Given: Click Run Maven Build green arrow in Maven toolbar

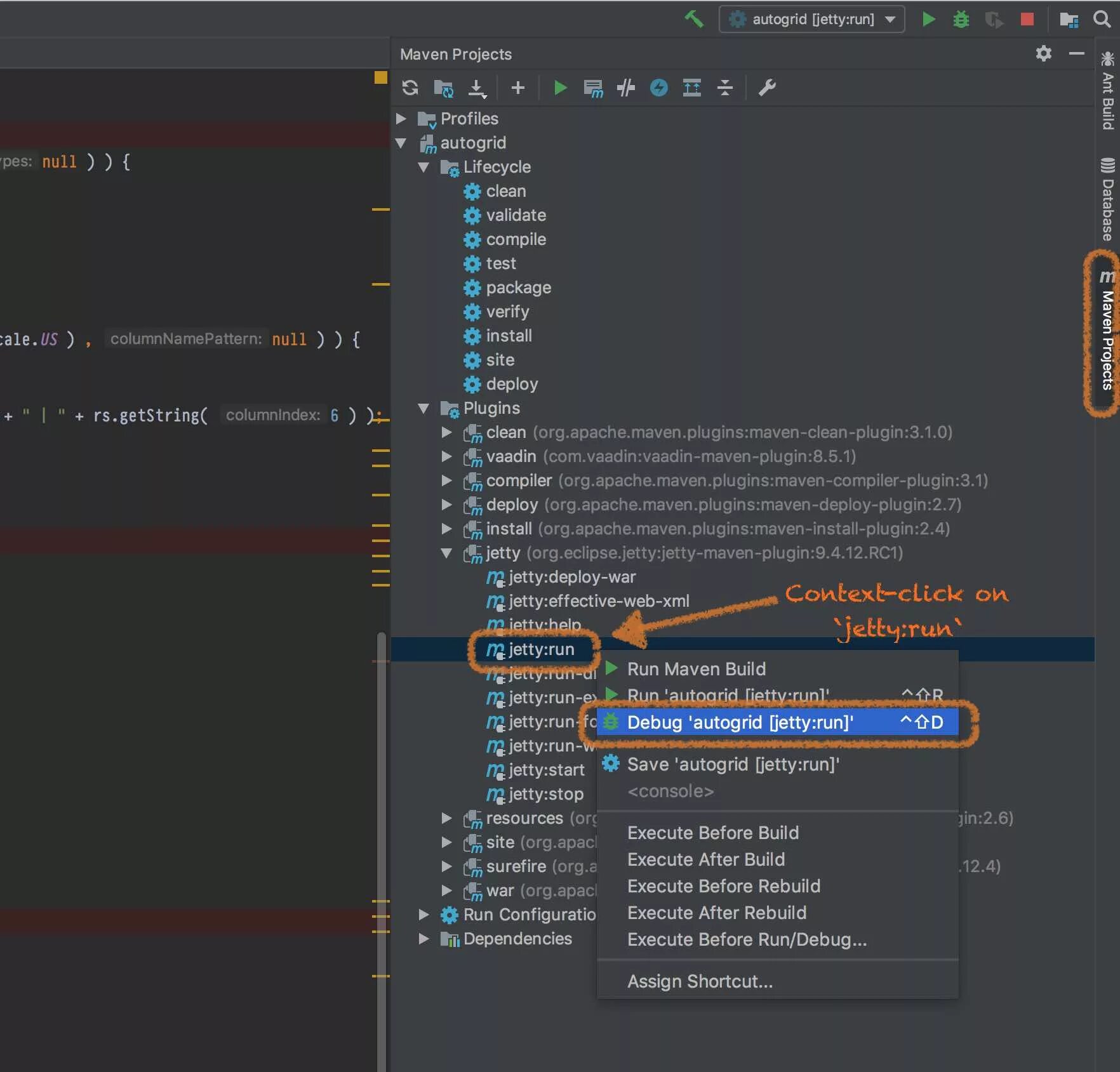Looking at the screenshot, I should (x=559, y=88).
